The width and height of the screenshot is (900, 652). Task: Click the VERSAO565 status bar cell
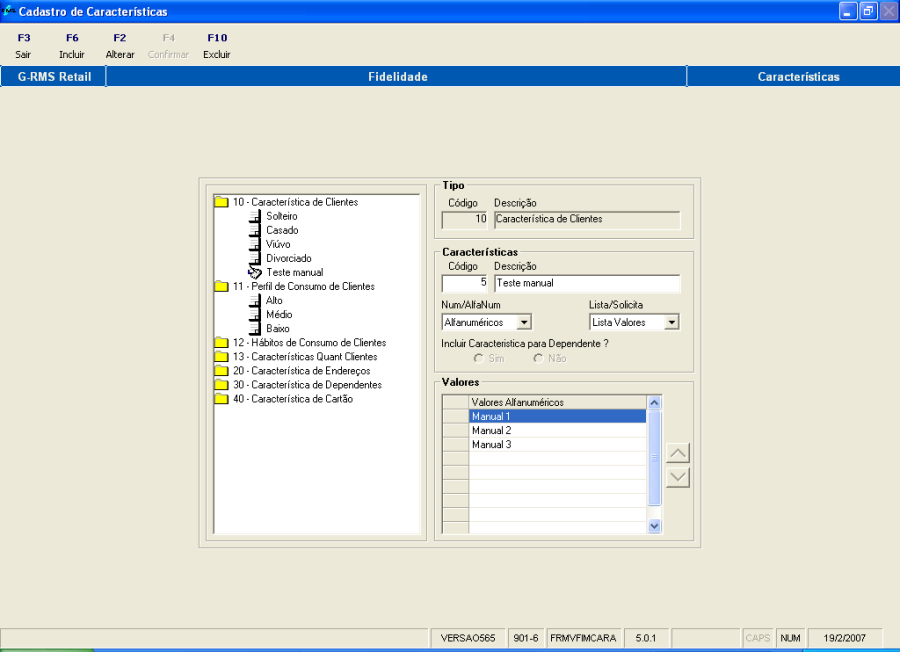(468, 638)
